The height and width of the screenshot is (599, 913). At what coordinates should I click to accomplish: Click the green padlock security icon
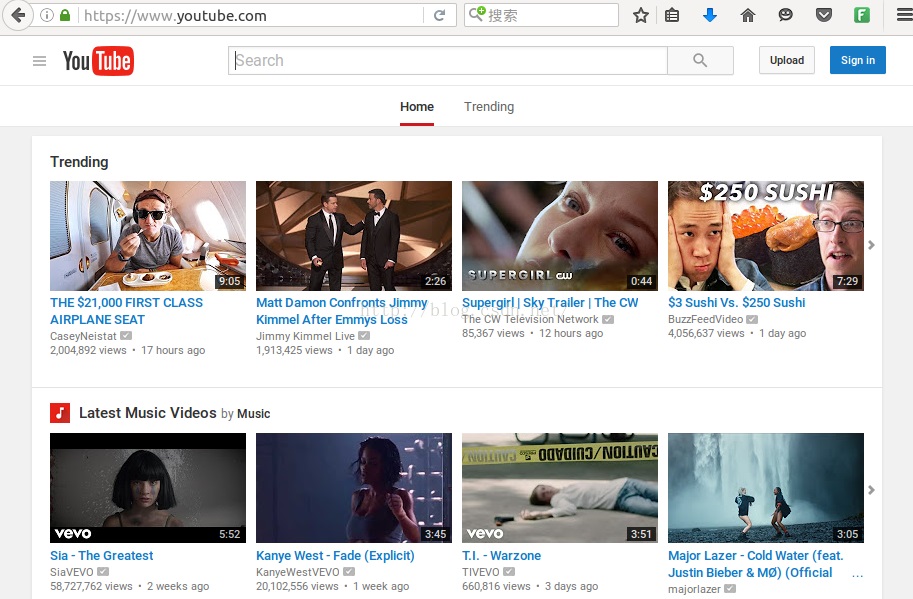pyautogui.click(x=65, y=15)
